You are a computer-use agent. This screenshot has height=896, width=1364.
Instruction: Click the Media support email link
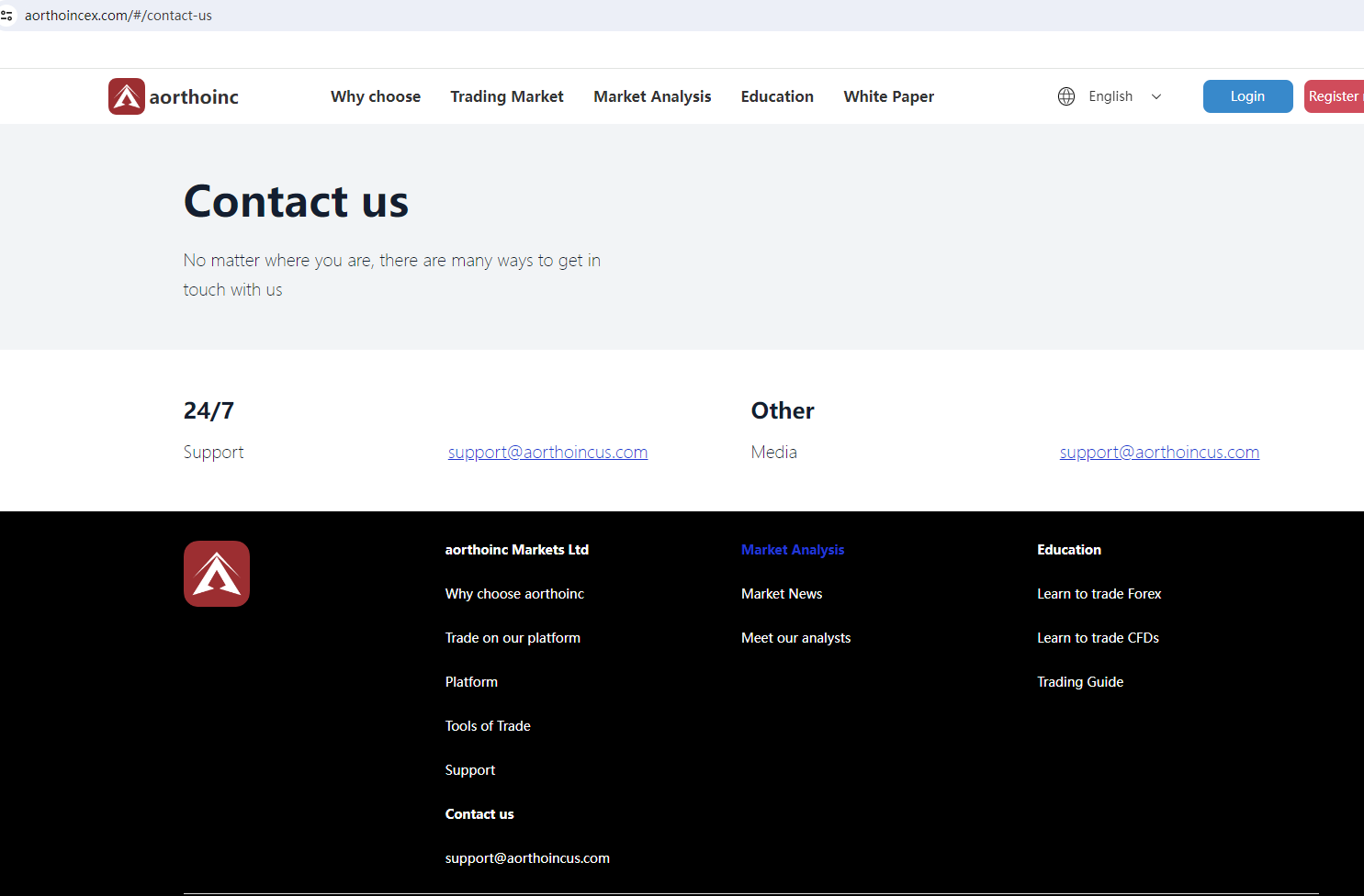click(1159, 452)
